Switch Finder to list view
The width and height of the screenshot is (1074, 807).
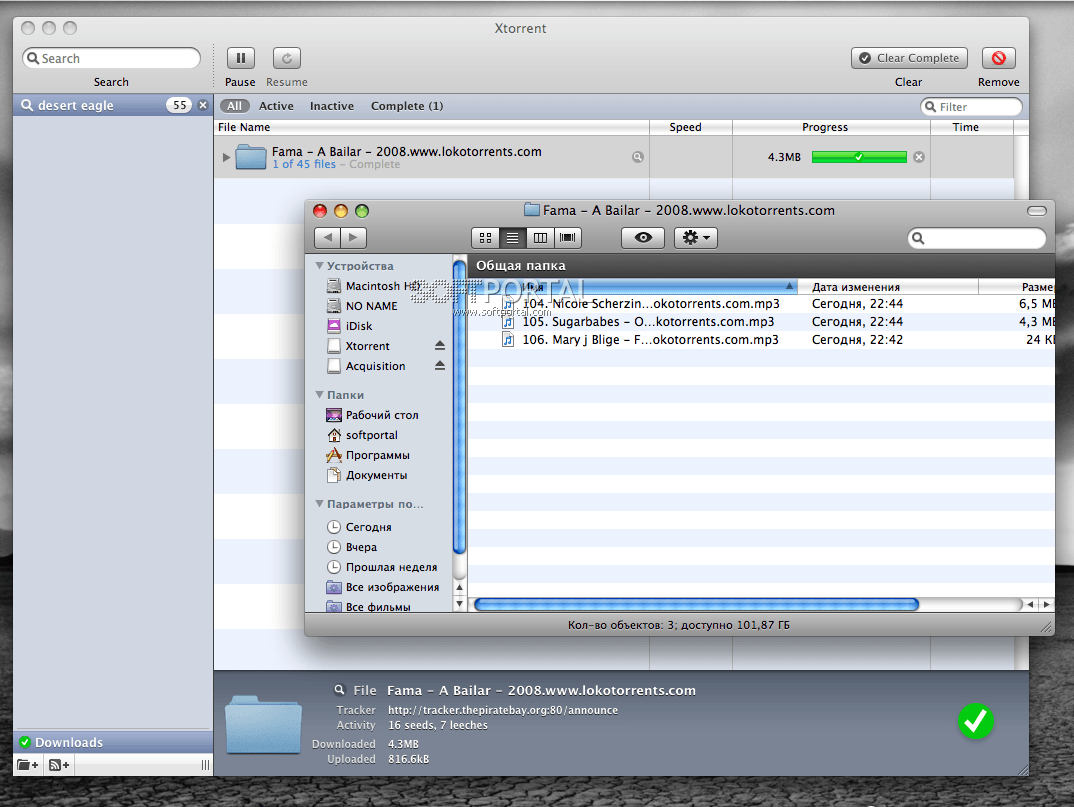pos(512,238)
